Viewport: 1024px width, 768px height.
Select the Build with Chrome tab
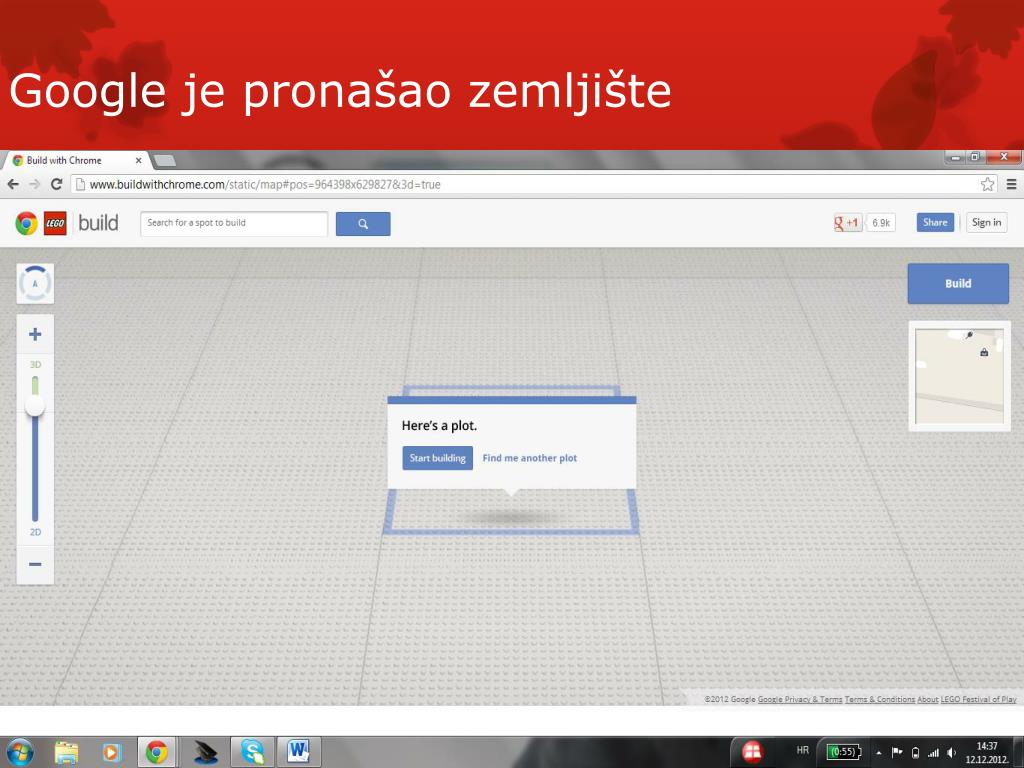coord(75,160)
